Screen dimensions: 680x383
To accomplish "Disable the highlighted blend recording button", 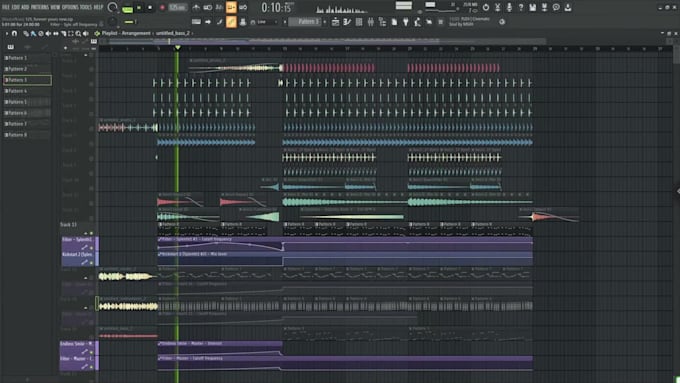I will point(231,7).
